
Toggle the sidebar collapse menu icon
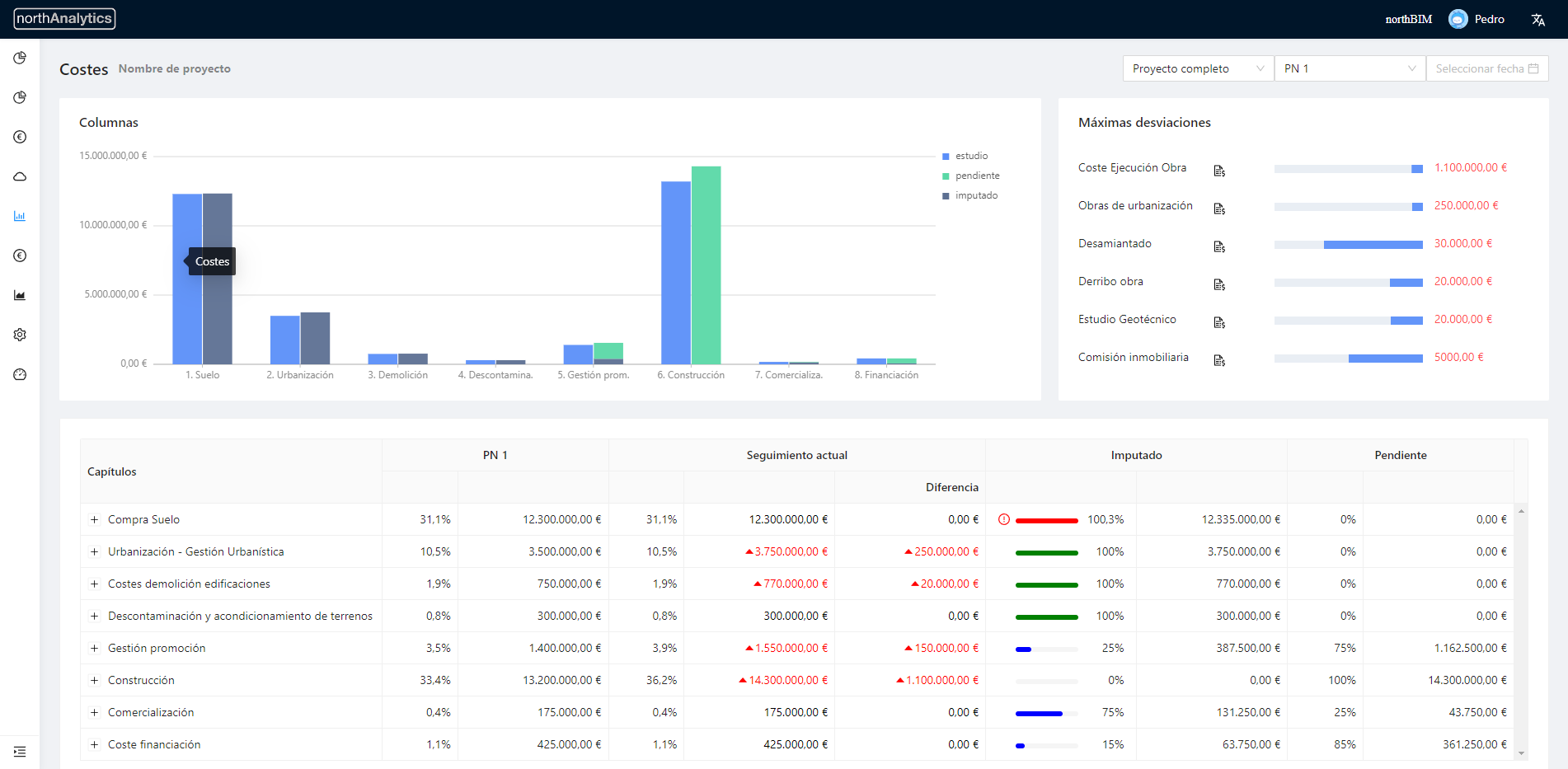[x=20, y=752]
